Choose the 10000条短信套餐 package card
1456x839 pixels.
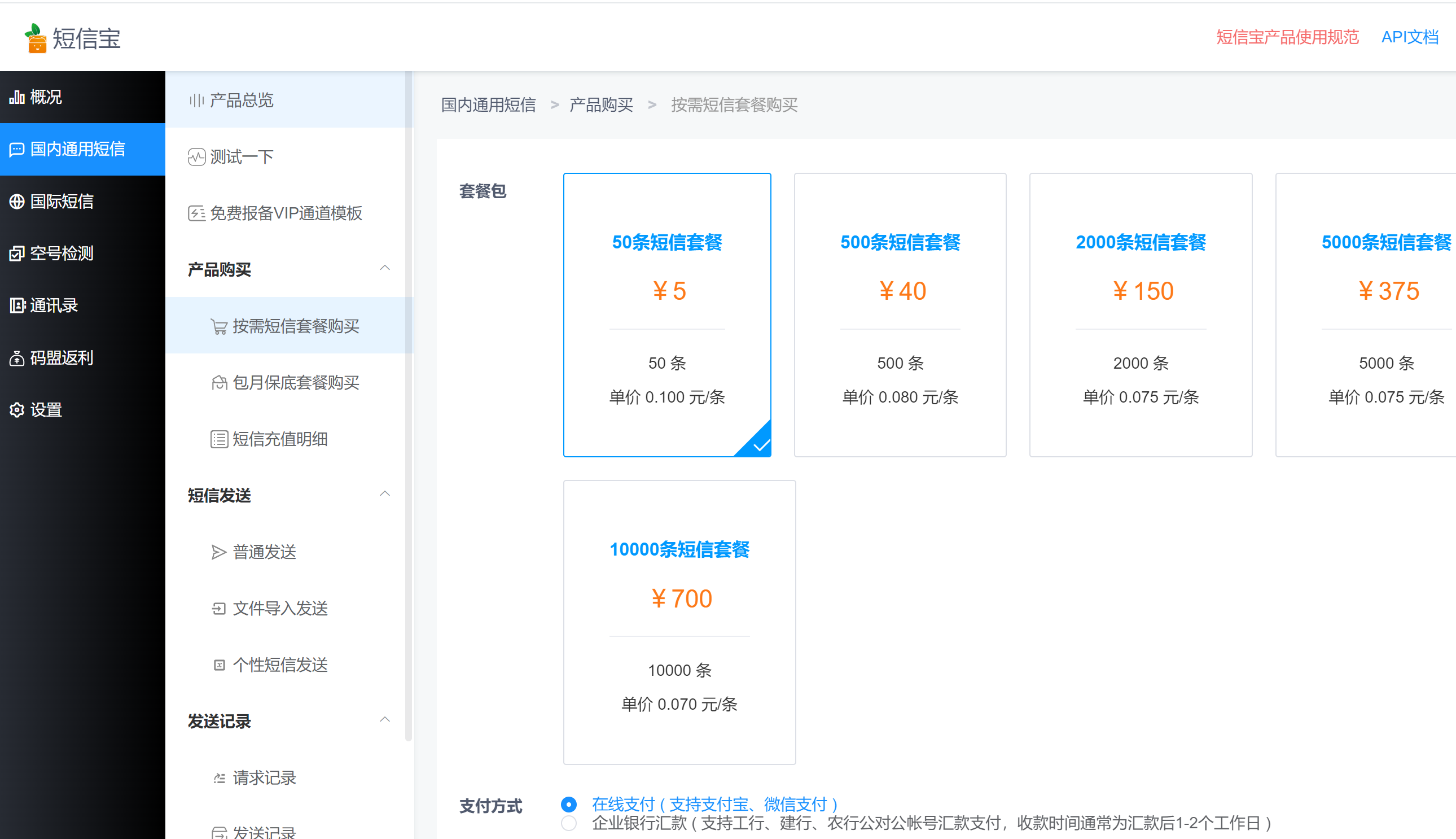coord(679,622)
